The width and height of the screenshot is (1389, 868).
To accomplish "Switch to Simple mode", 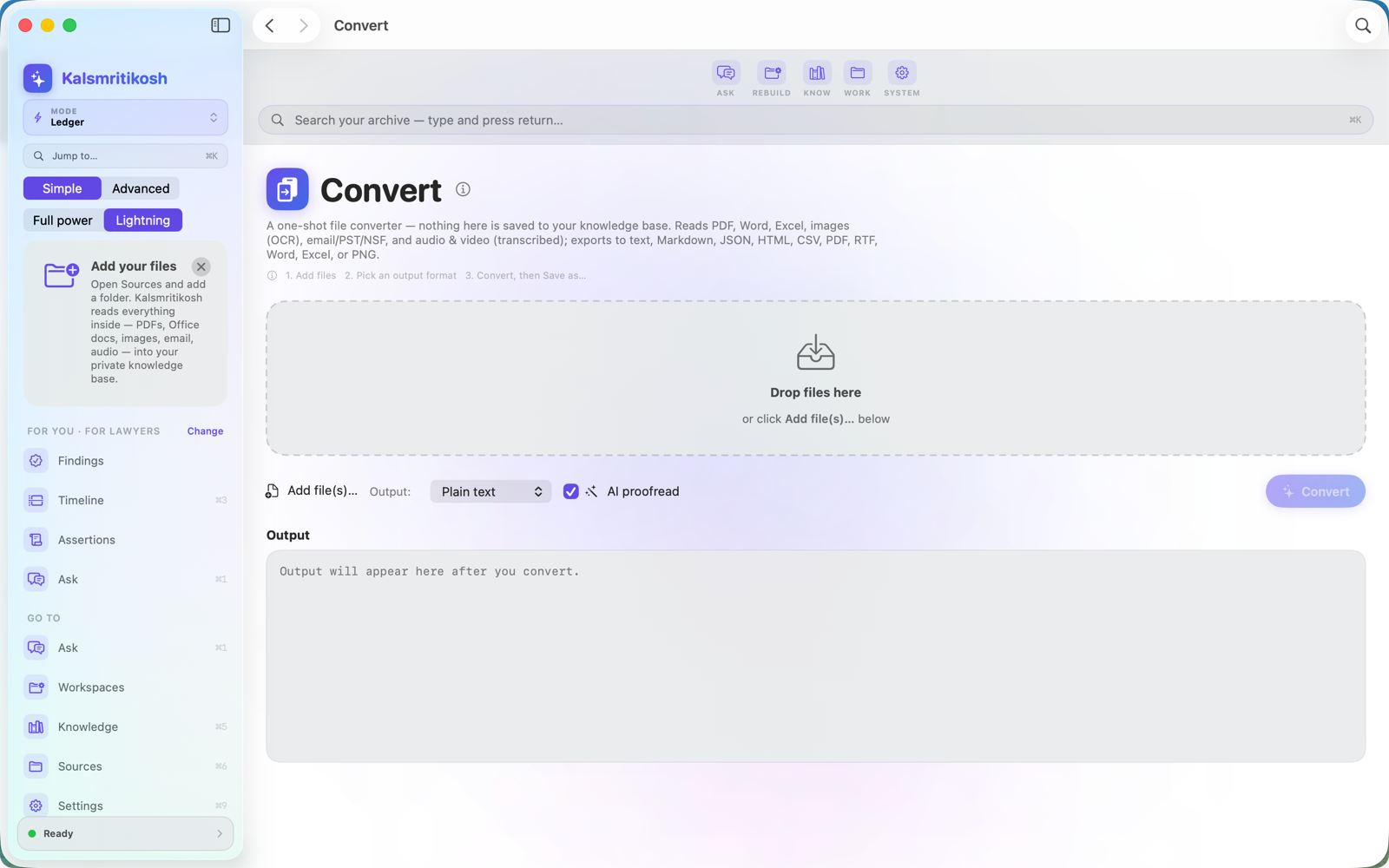I will [63, 188].
